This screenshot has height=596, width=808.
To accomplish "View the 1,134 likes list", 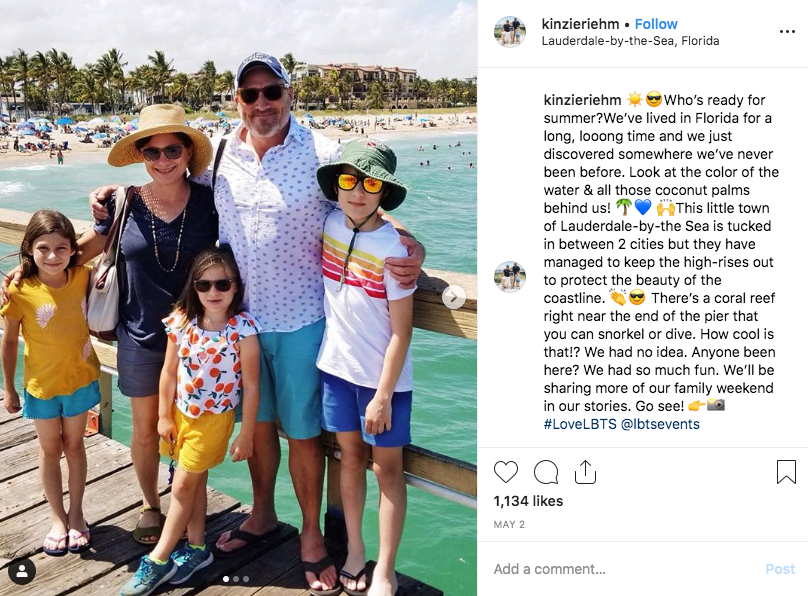I will click(x=528, y=501).
